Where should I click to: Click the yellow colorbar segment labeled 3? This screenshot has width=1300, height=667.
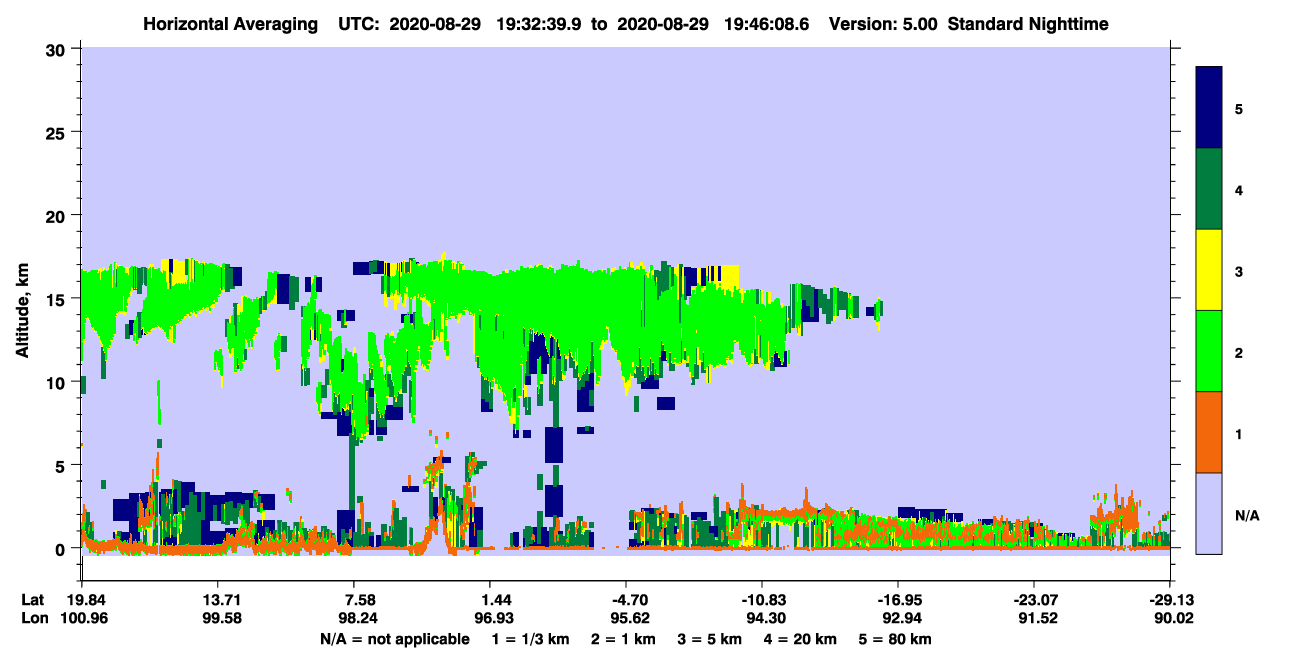(x=1209, y=270)
